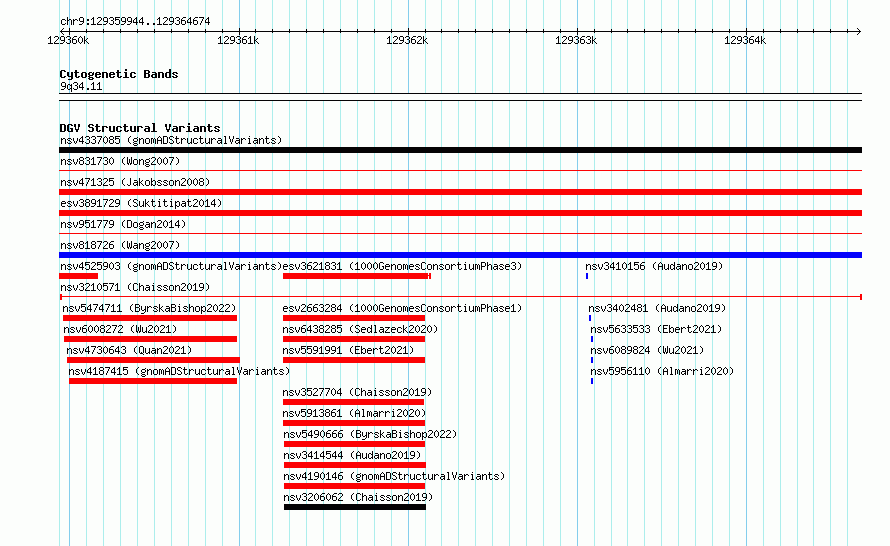Click the Cytogenetic Bands track title

pos(119,74)
